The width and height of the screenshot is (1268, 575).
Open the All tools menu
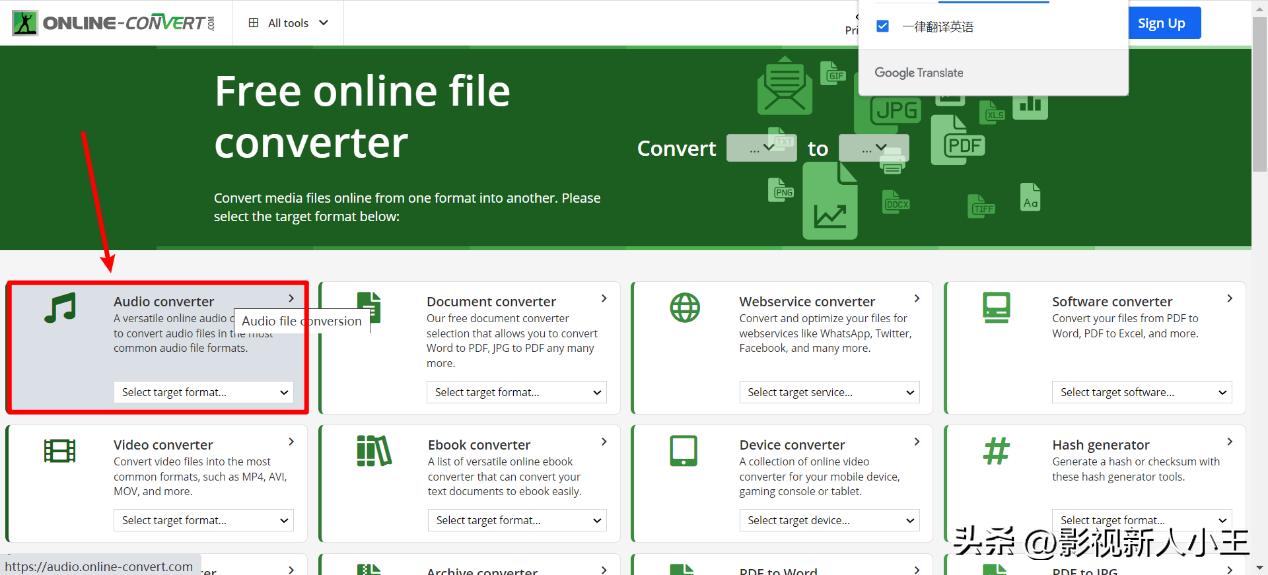[288, 23]
